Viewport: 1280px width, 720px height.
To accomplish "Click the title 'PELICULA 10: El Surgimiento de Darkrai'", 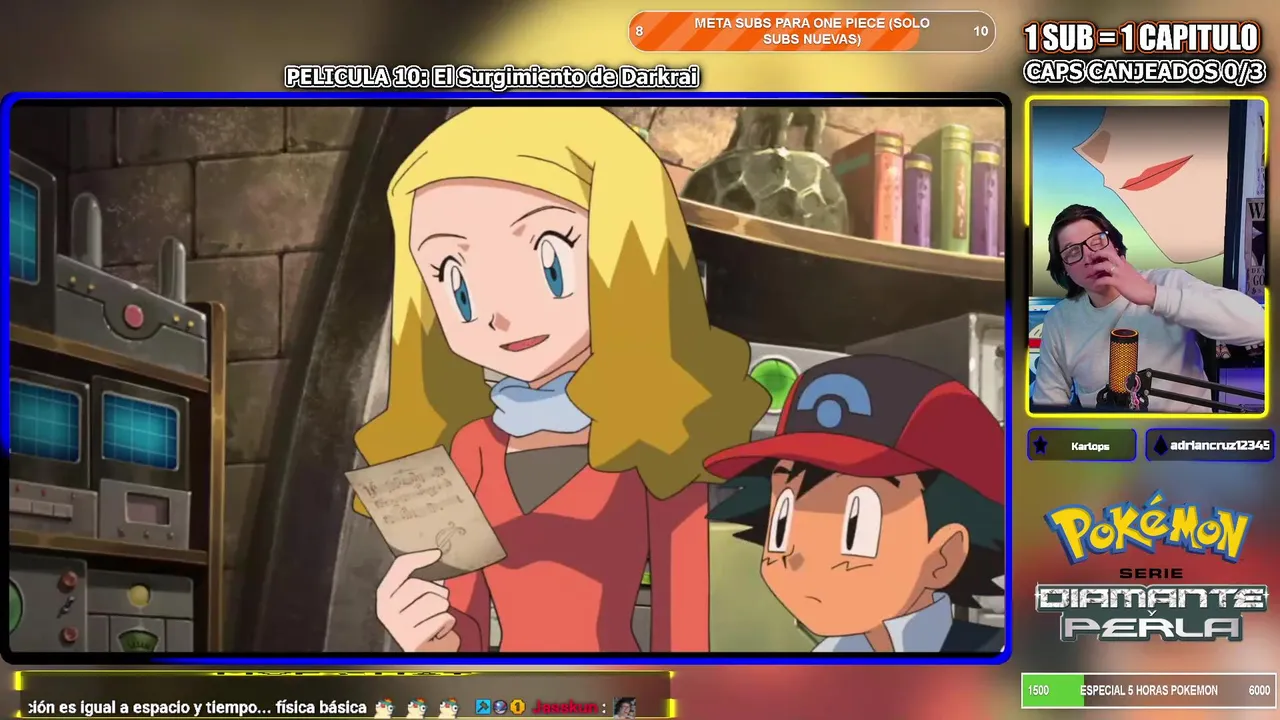I will coord(492,77).
